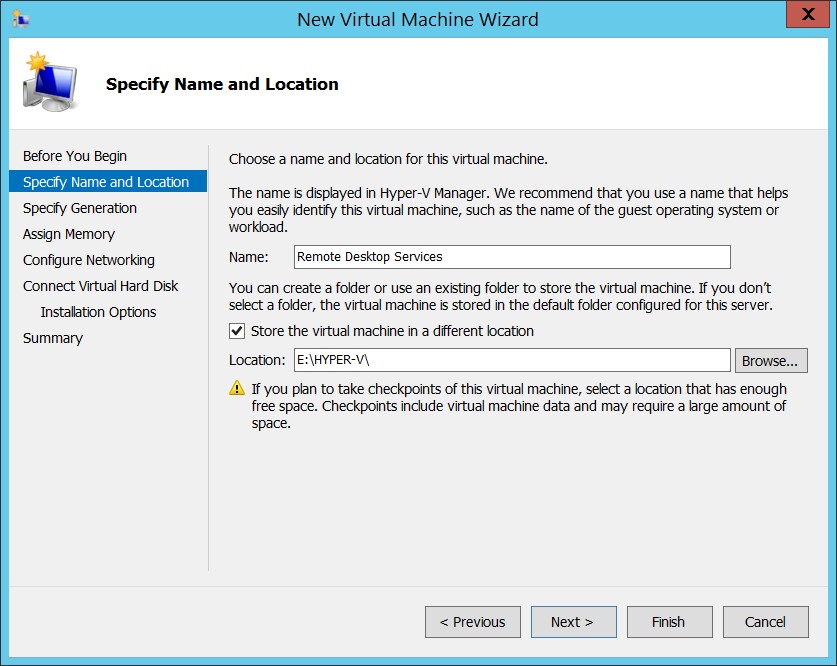Click the New Virtual Machine Wizard title text

pyautogui.click(x=417, y=19)
